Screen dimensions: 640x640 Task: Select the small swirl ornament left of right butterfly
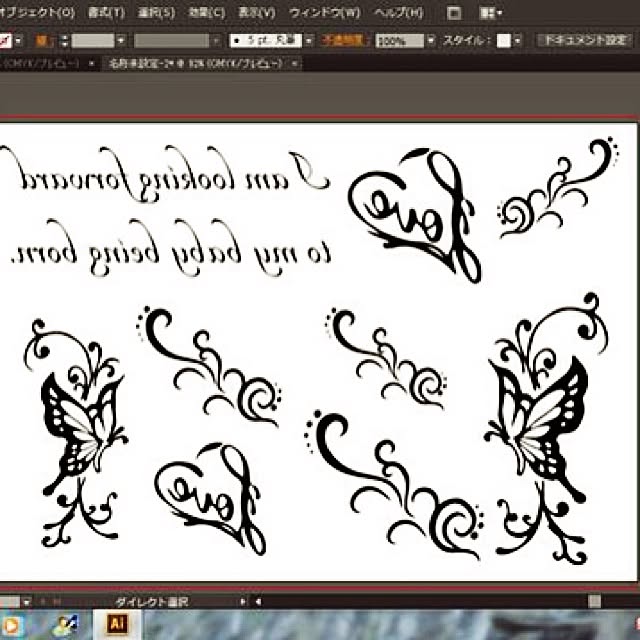pos(386,358)
